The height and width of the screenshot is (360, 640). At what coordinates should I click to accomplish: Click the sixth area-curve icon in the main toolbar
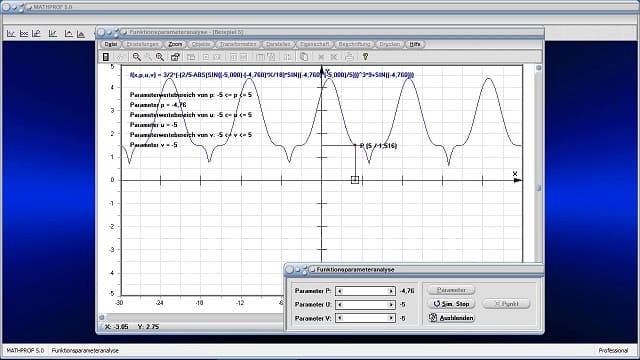pyautogui.click(x=81, y=34)
